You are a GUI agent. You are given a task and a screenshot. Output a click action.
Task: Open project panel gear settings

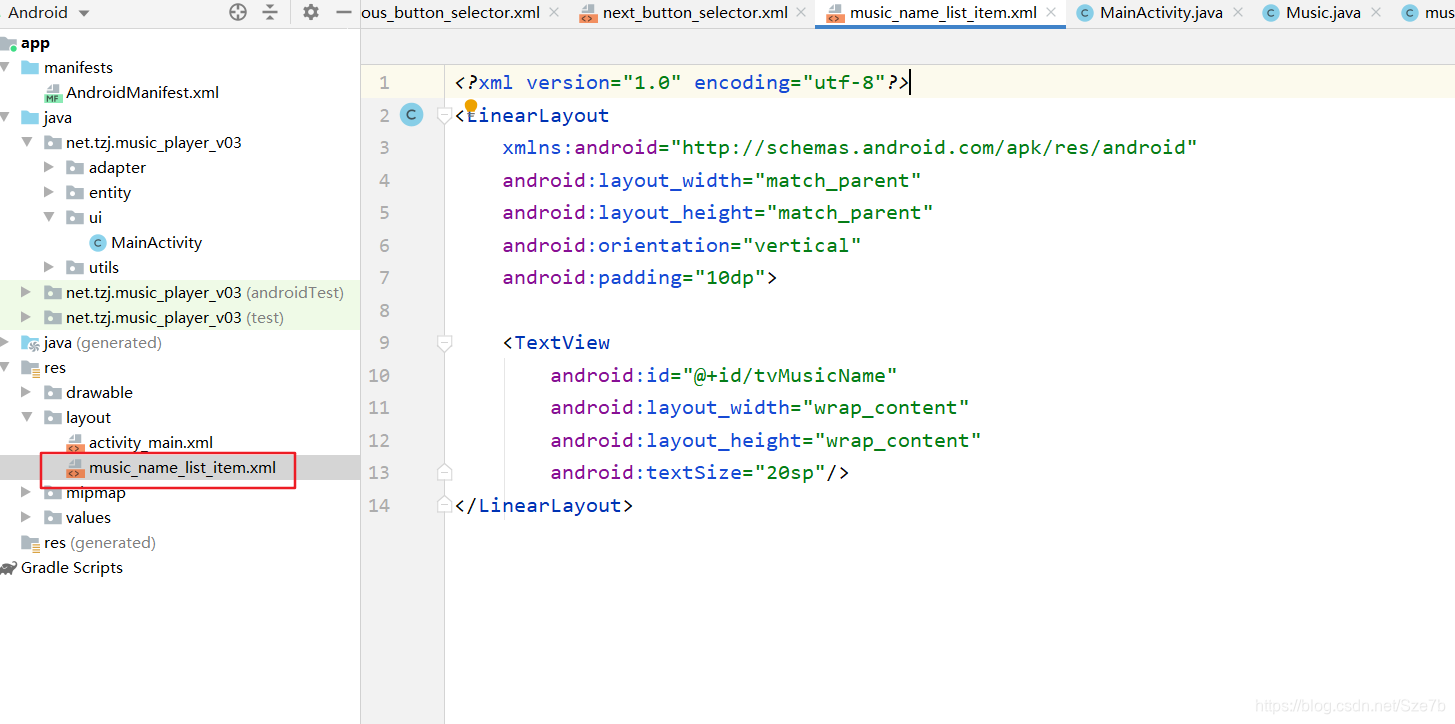311,12
